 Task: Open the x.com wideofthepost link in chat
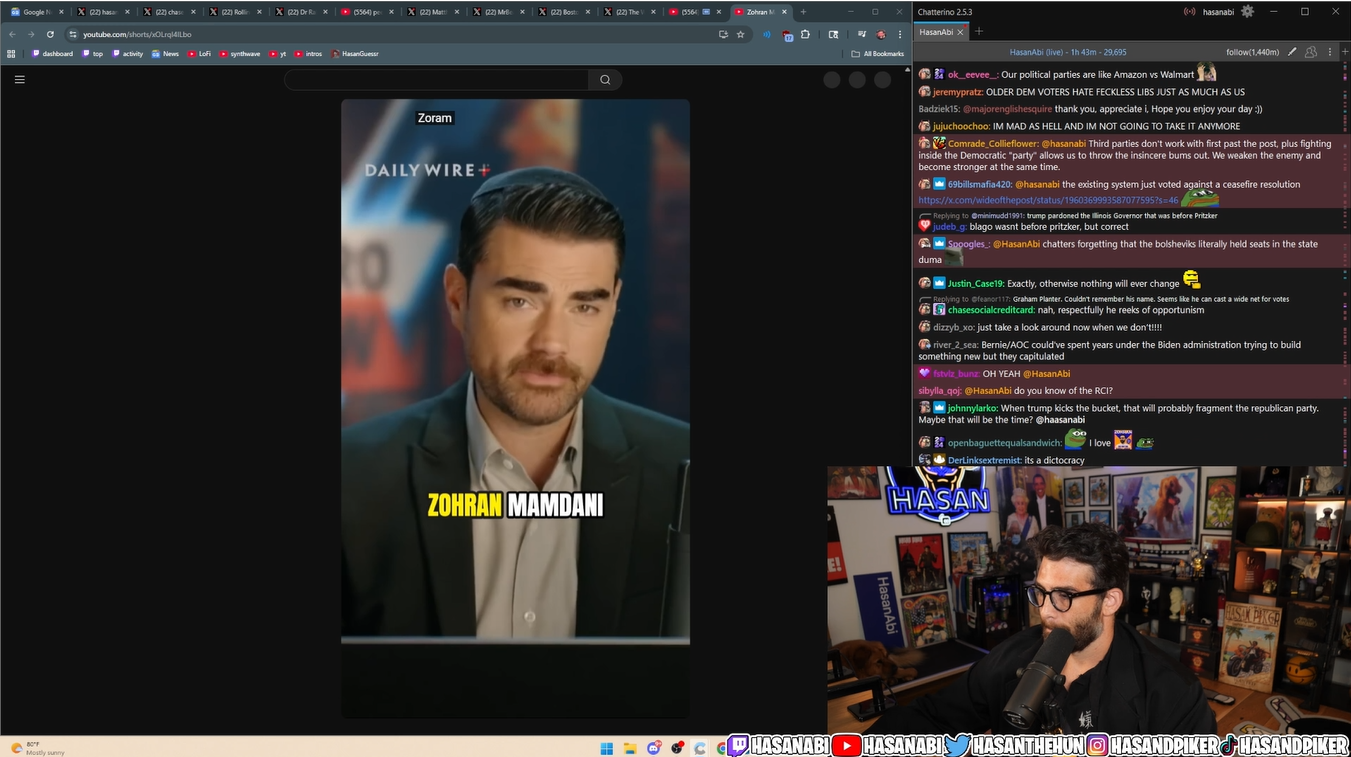1048,200
